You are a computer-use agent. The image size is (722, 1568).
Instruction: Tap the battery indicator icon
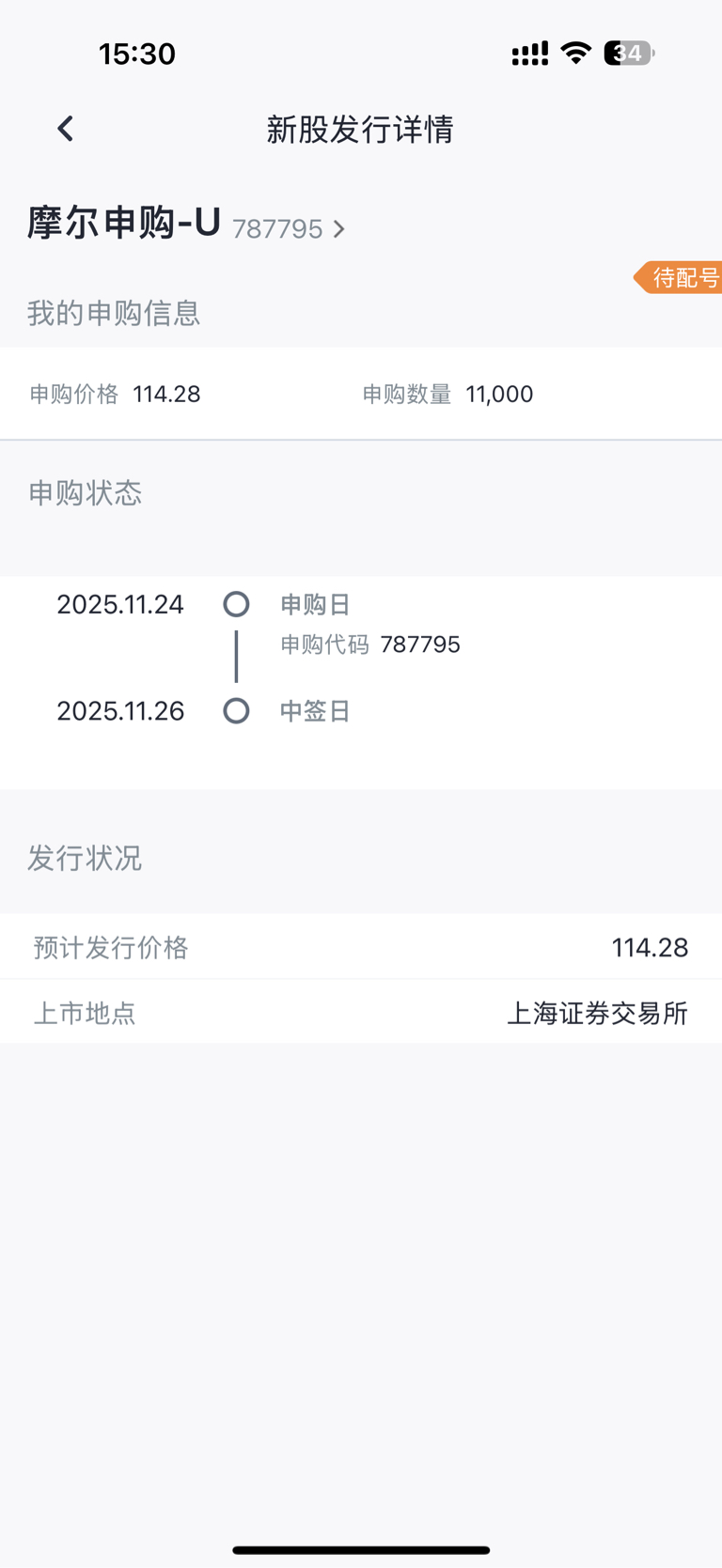pos(629,53)
